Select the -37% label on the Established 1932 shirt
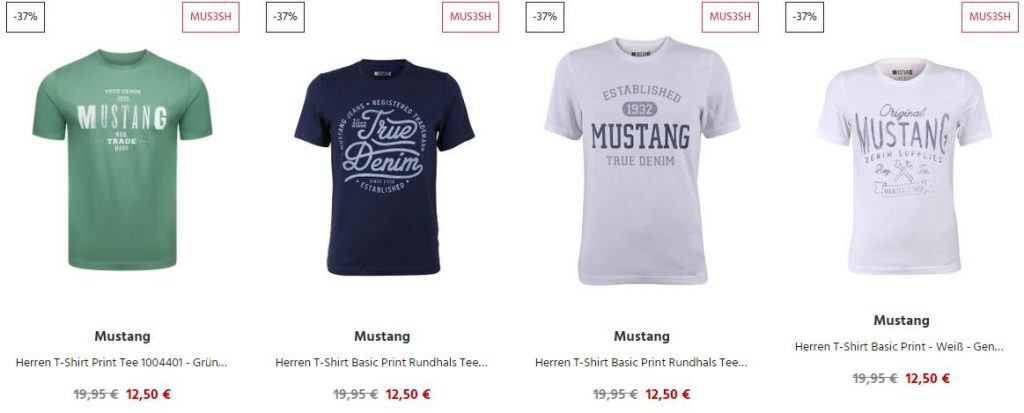1024x413 pixels. pyautogui.click(x=545, y=17)
